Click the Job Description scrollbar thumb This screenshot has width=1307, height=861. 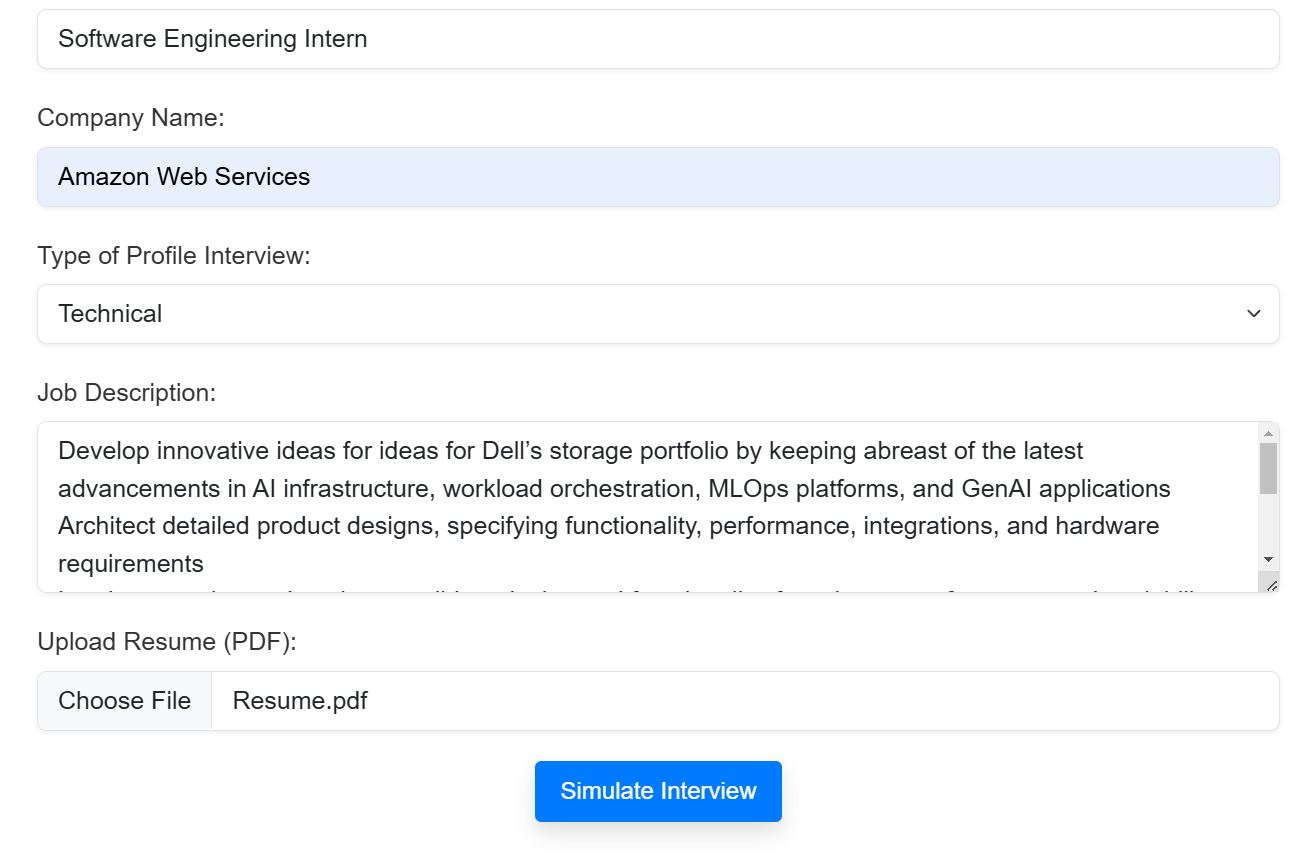pos(1268,468)
